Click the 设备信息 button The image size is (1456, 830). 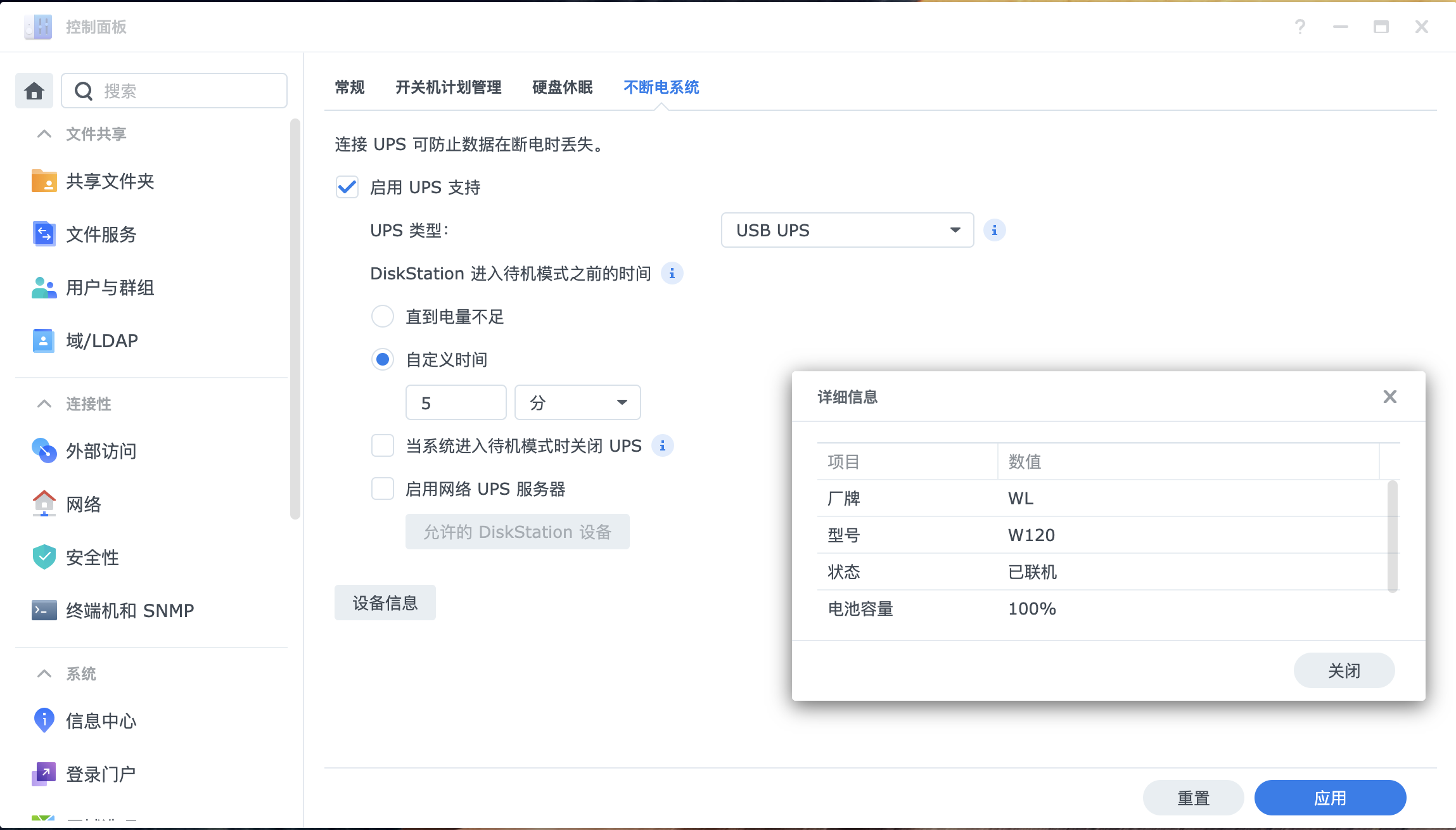click(x=385, y=602)
